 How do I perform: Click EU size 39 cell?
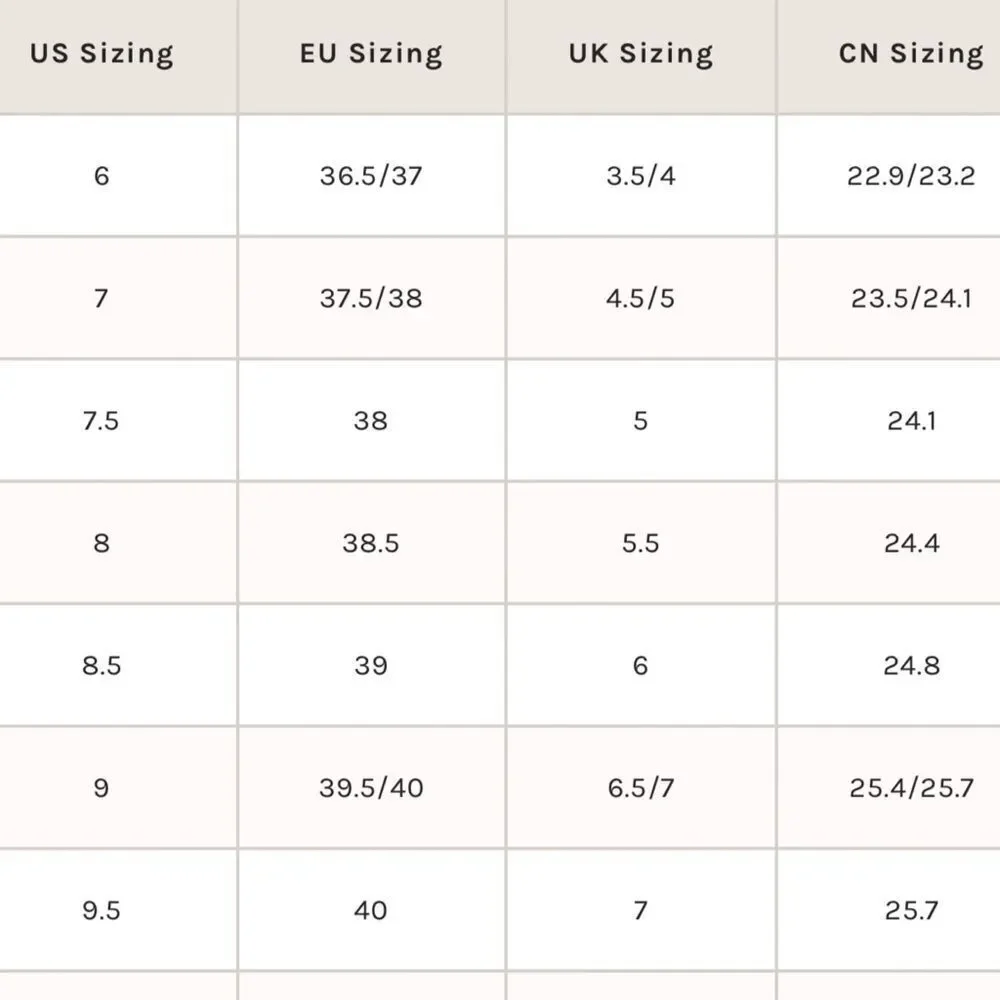pos(371,665)
